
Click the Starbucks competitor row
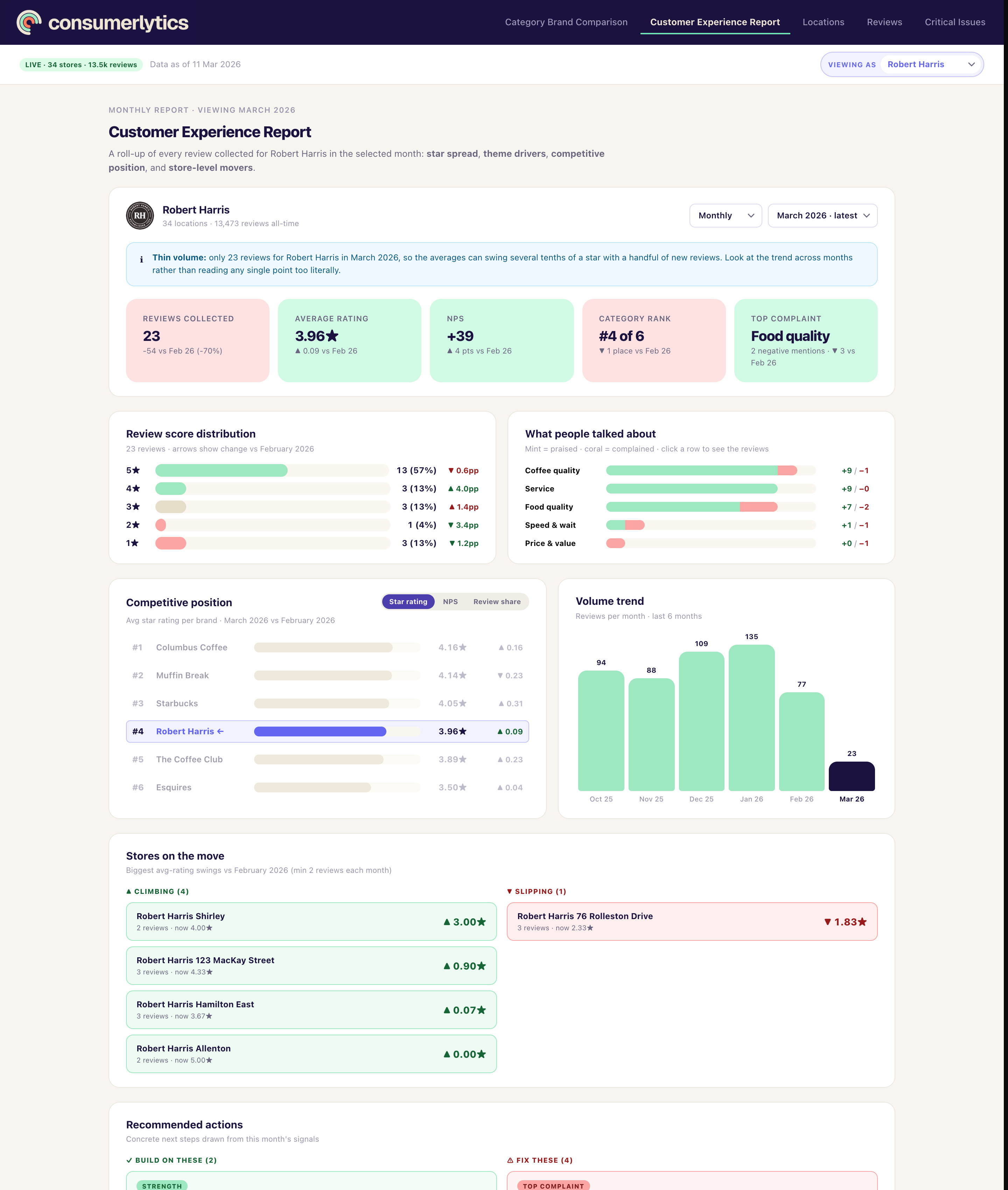[x=328, y=703]
